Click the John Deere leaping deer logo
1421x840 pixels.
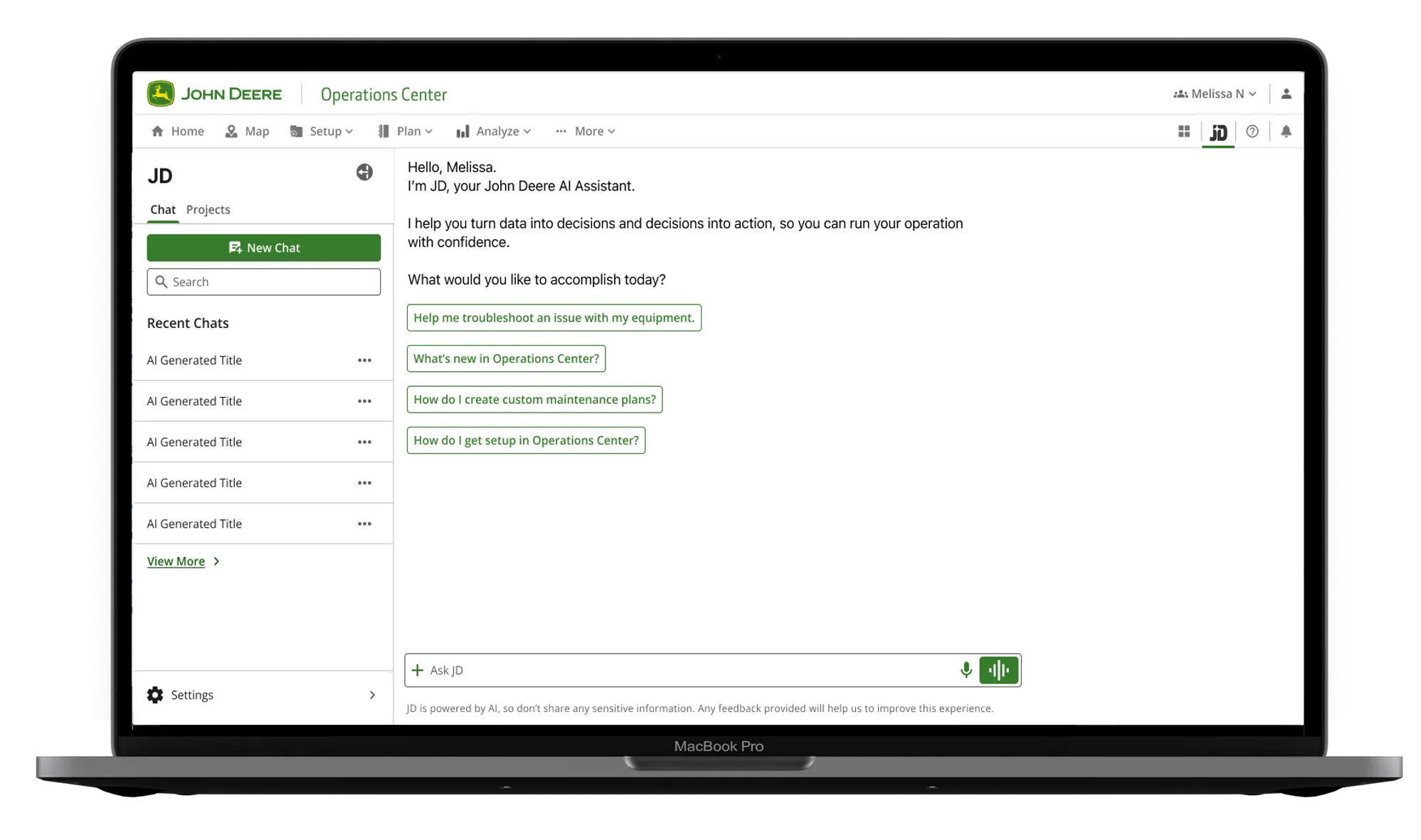click(160, 94)
